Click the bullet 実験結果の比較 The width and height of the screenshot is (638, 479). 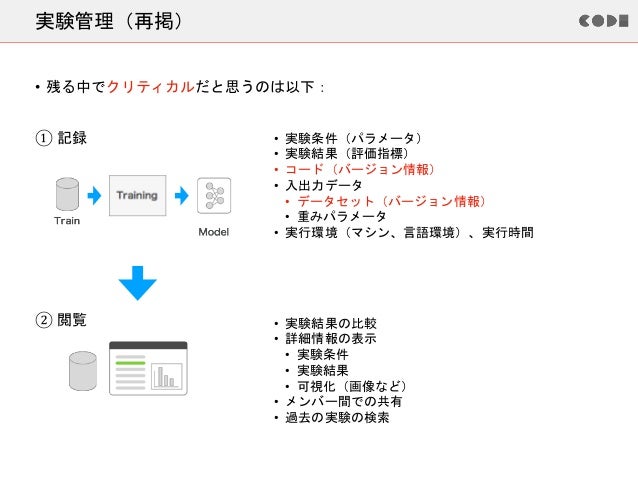pos(331,324)
